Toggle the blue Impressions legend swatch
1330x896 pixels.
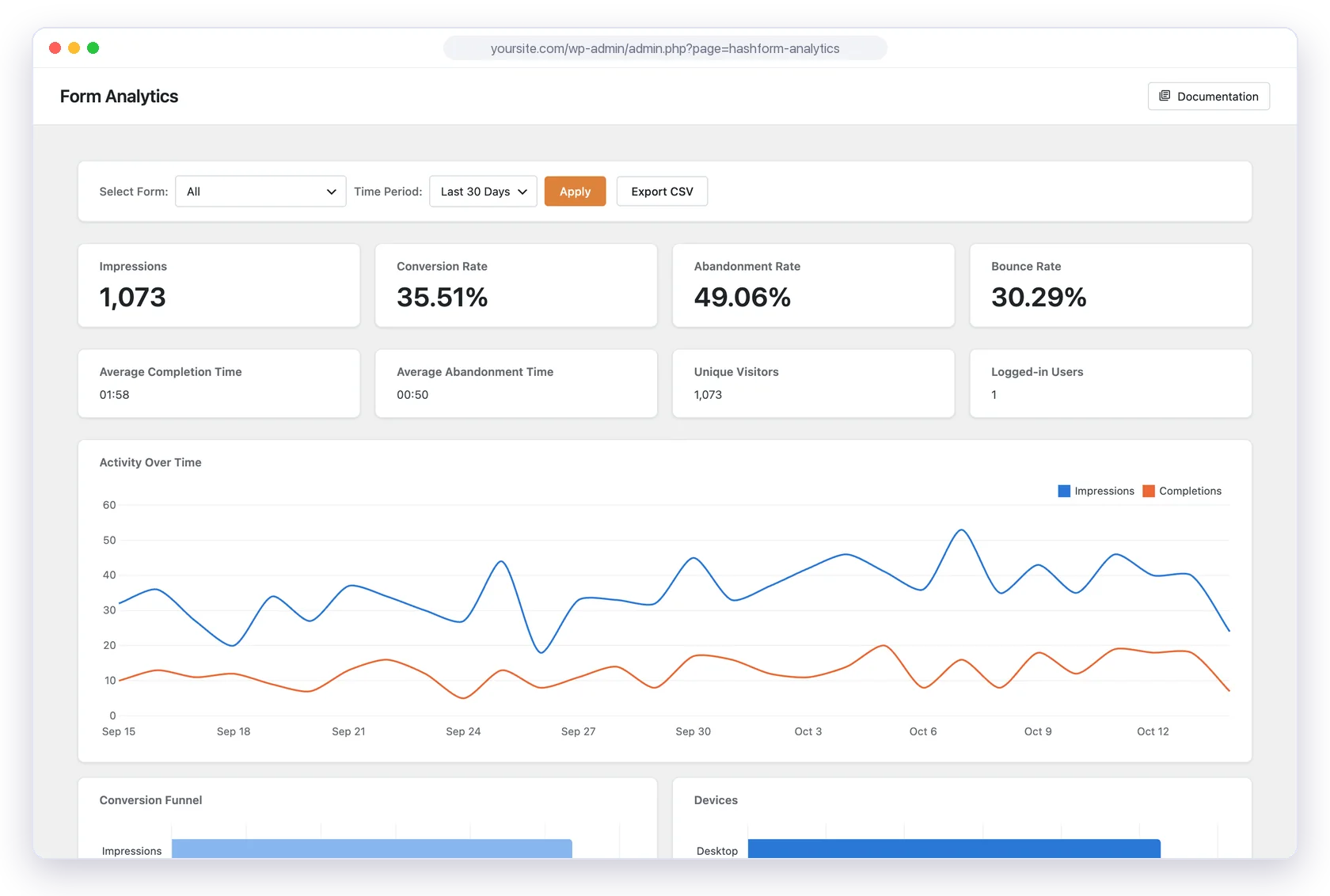[1064, 491]
